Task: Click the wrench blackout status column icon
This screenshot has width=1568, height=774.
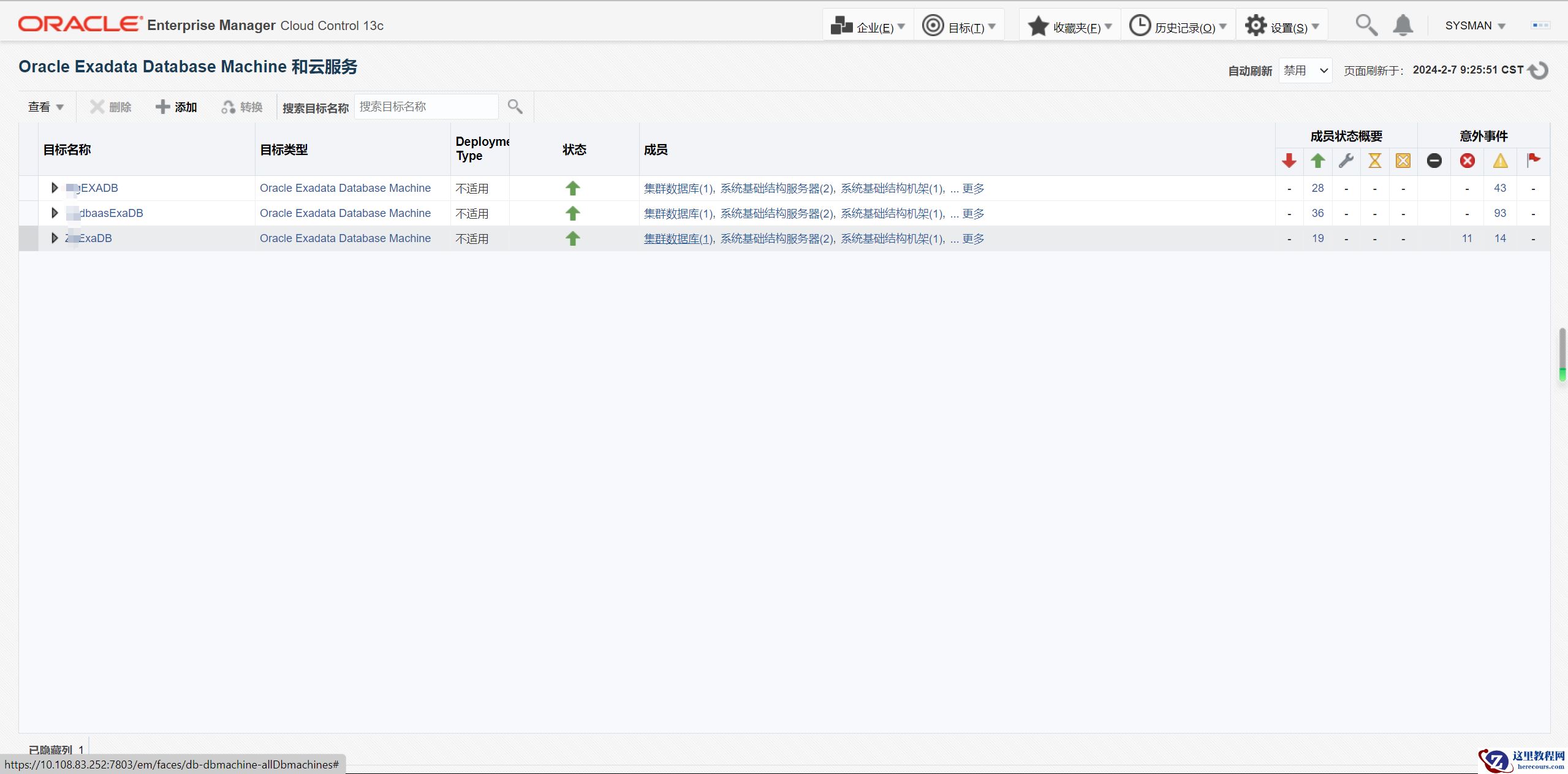Action: (1346, 161)
